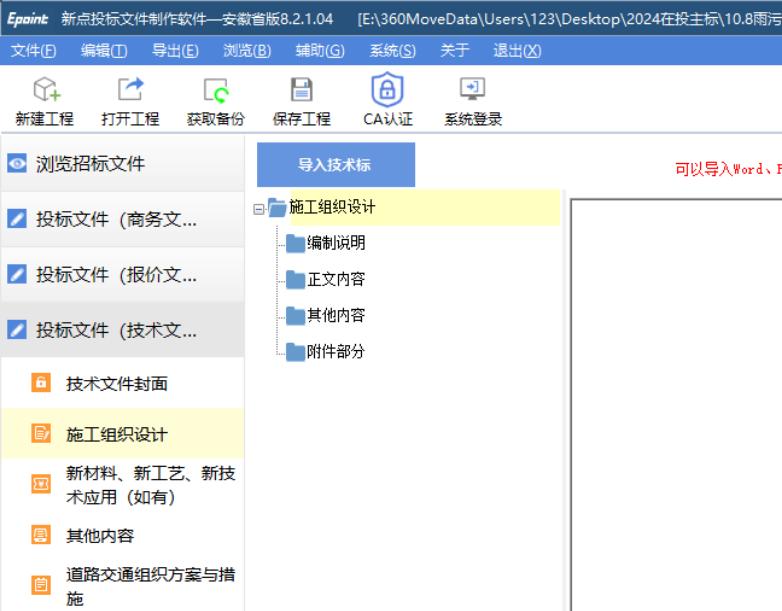Screen dimensions: 782x611
Task: Select 其他内容 tree item
Action: (x=336, y=315)
